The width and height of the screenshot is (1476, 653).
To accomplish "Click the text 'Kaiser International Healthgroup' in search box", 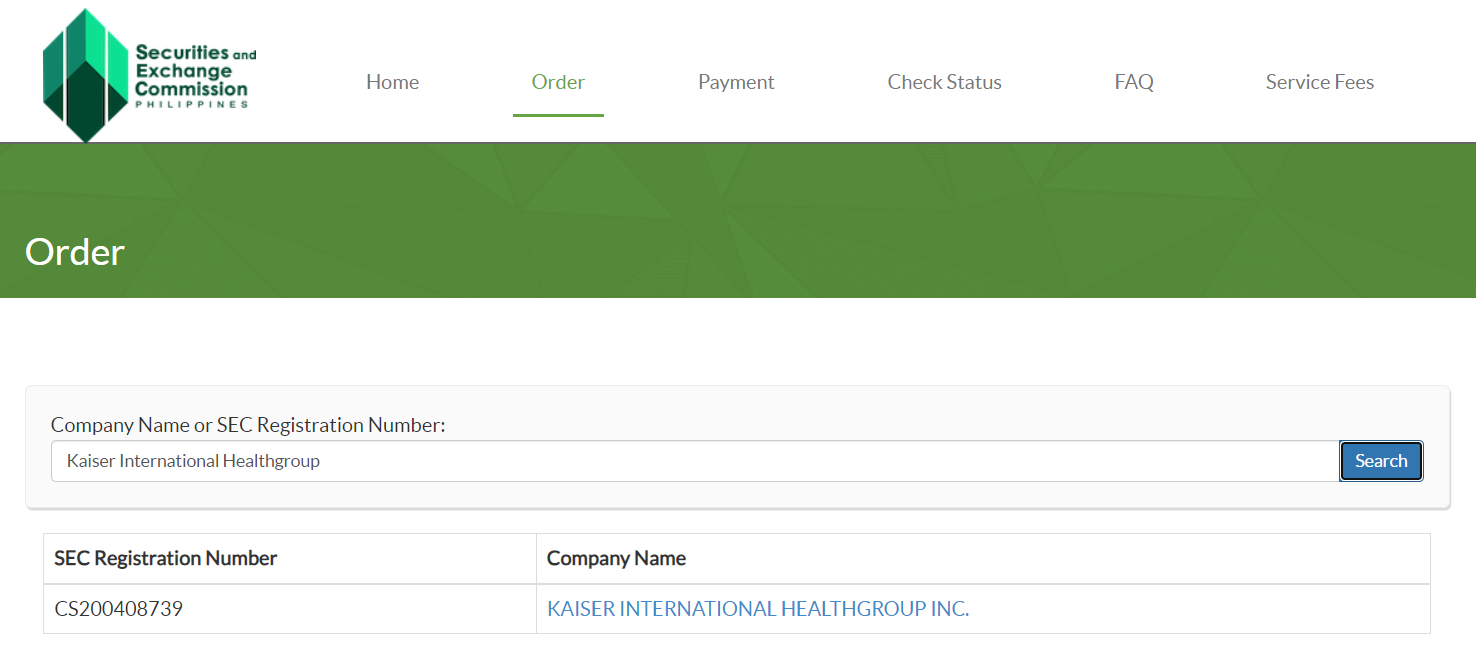I will click(193, 461).
